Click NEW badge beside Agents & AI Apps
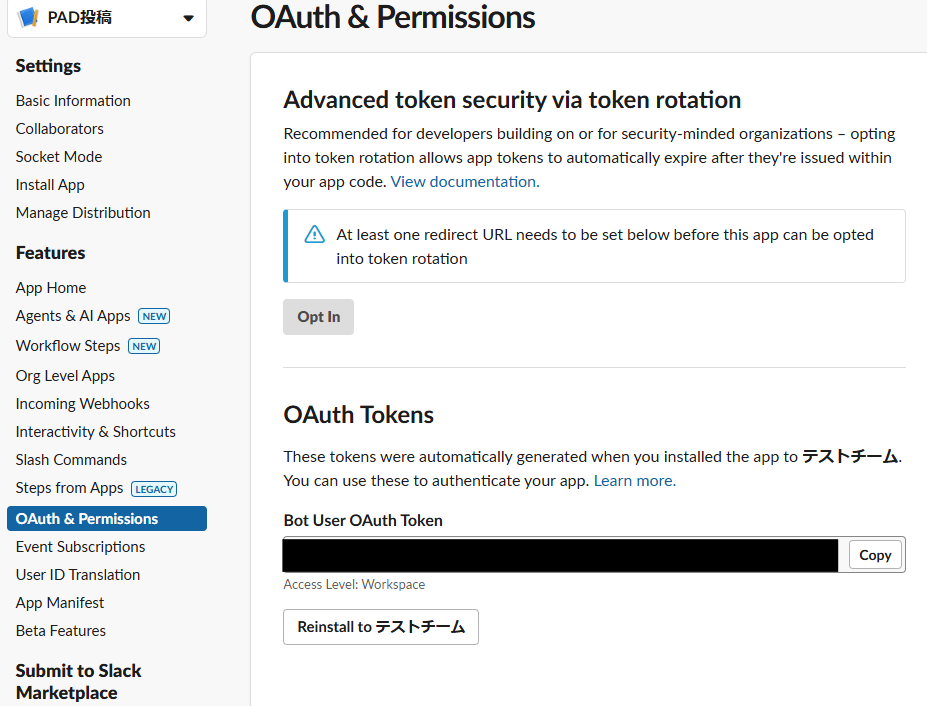Viewport: 927px width, 706px height. point(154,316)
